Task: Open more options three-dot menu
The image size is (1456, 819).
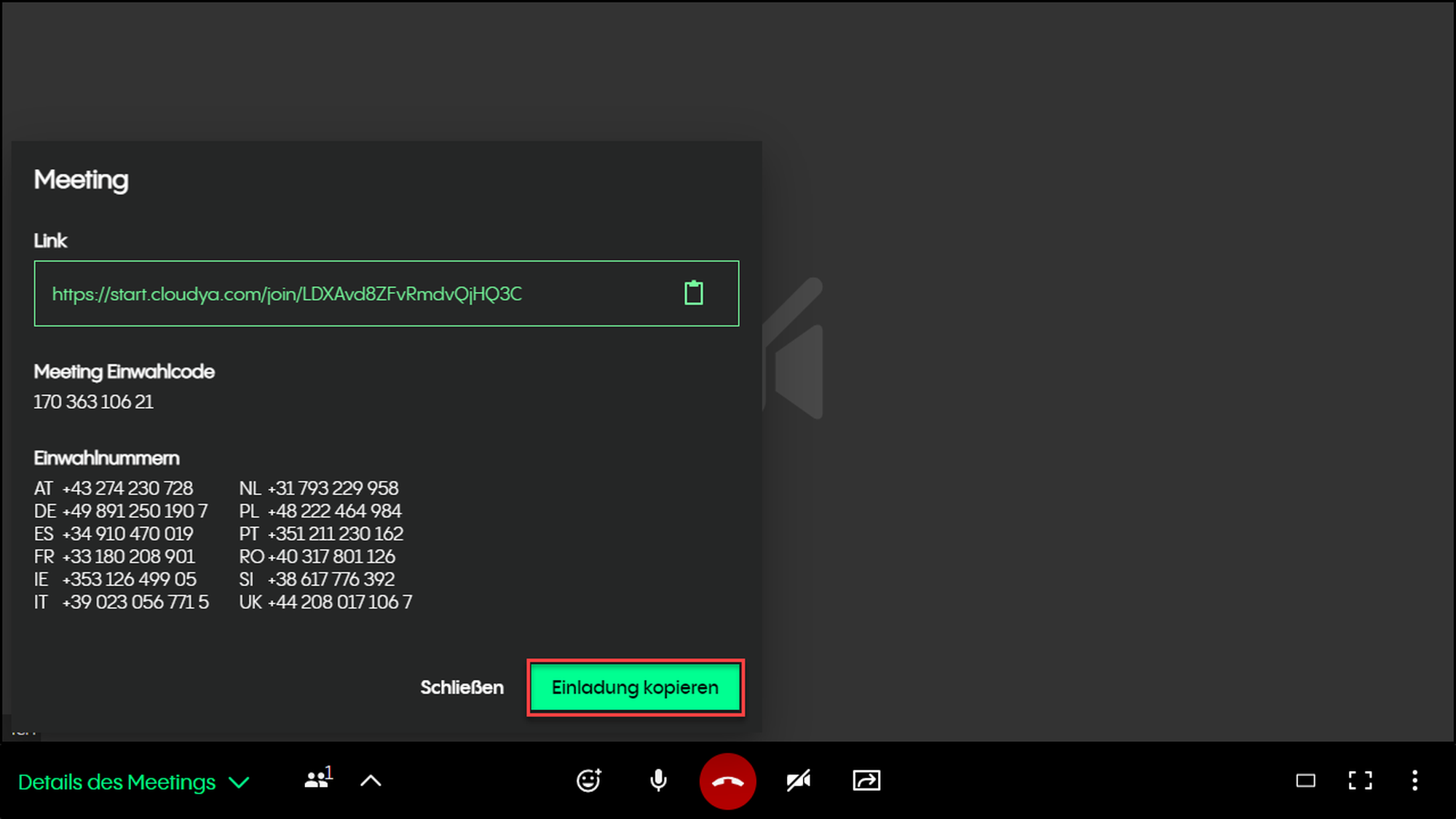Action: (x=1415, y=781)
